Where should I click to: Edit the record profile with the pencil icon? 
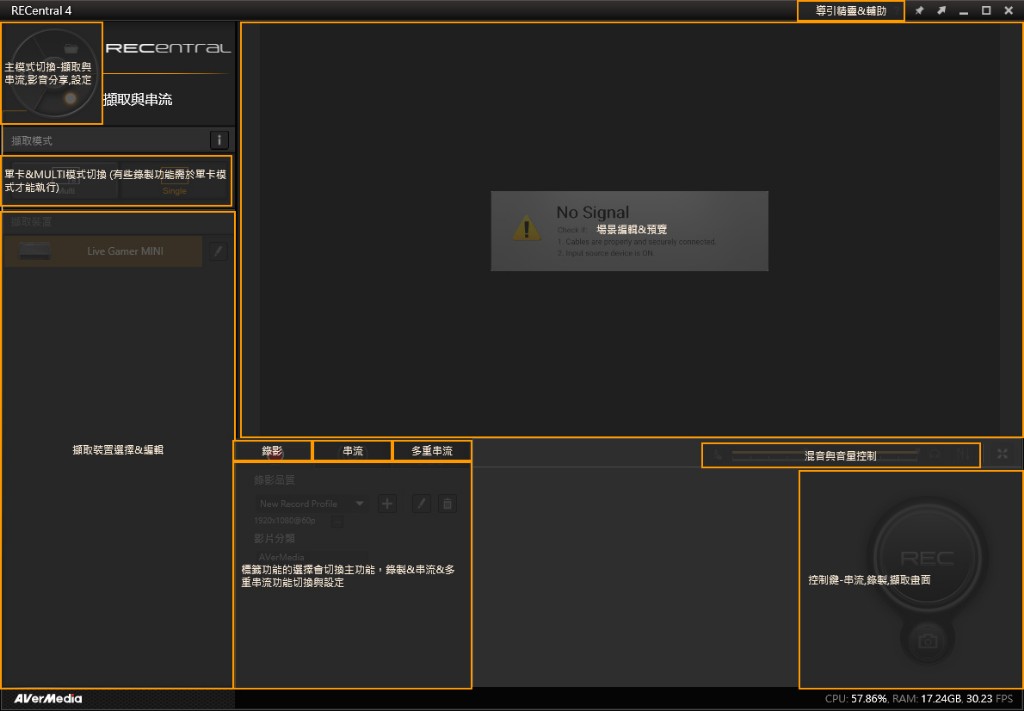point(422,503)
